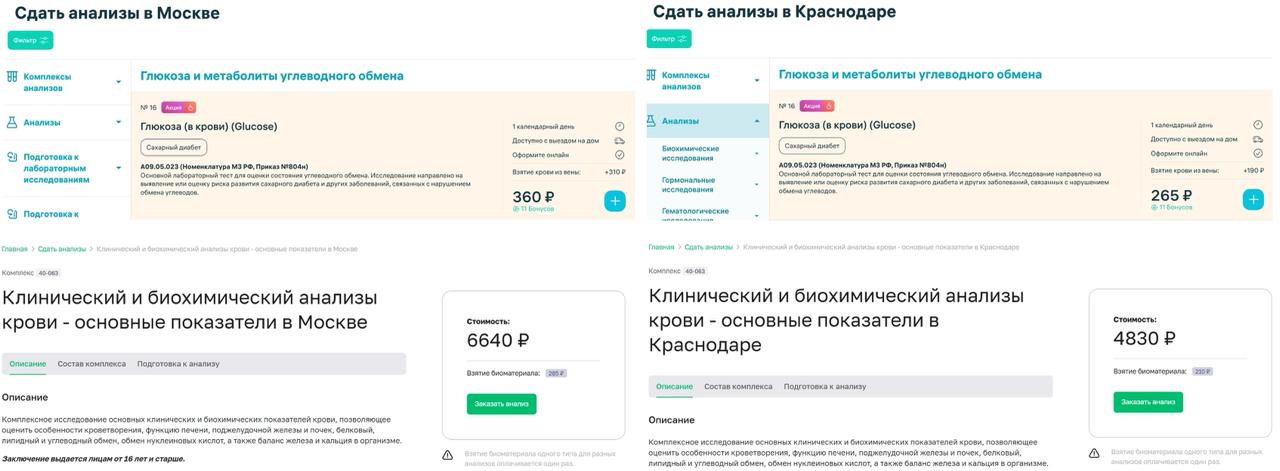
Task: Open the Фильтр button under Сдать анализы в Москве
Action: (30, 40)
